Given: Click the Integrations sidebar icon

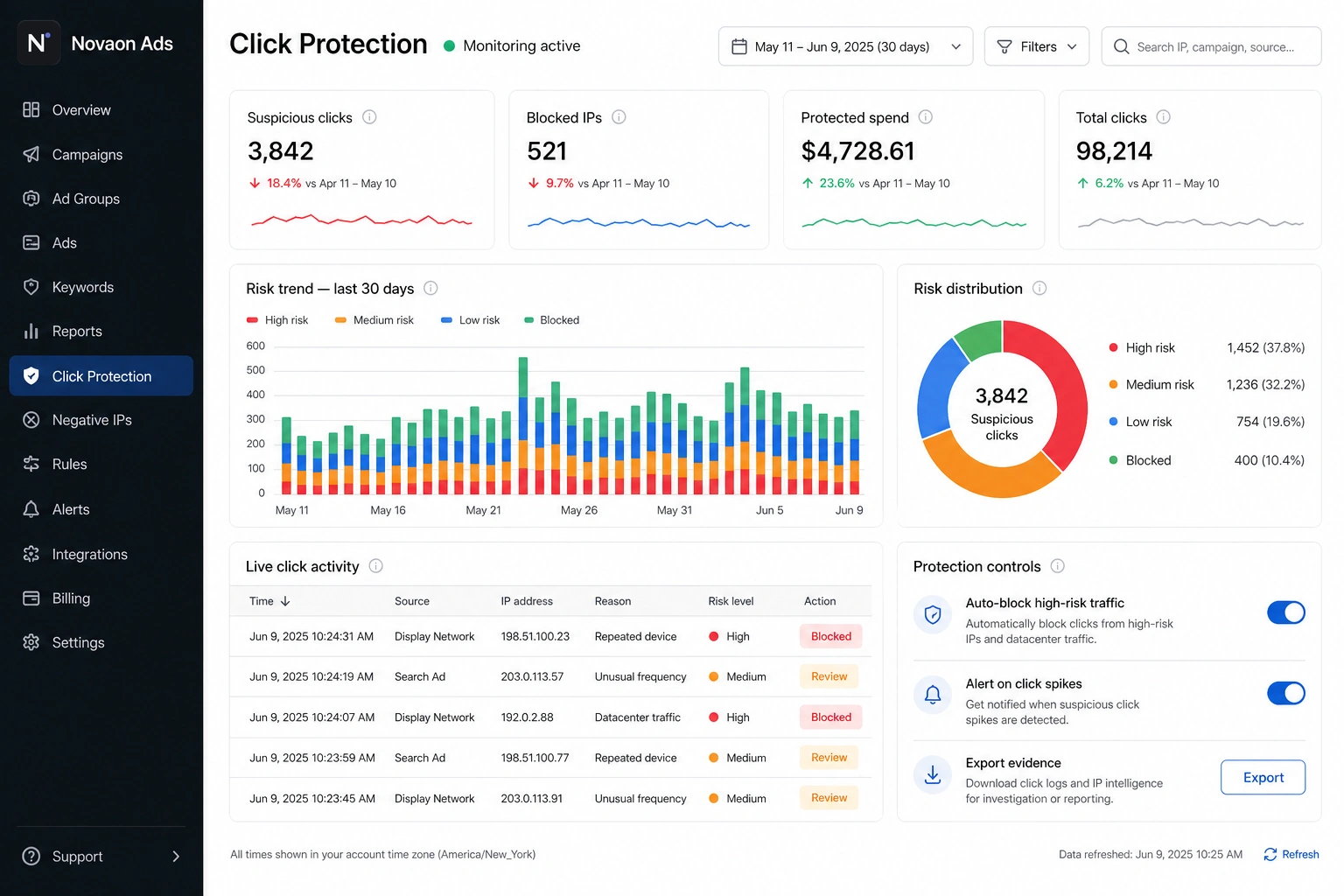Looking at the screenshot, I should [31, 554].
